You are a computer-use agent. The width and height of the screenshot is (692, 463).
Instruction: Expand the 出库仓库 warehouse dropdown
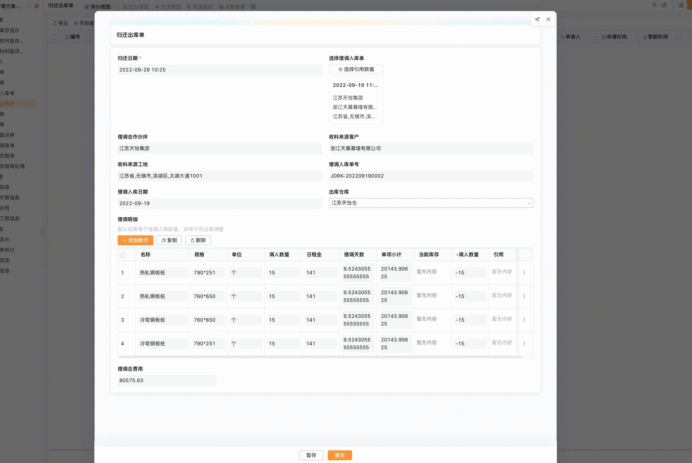(431, 203)
